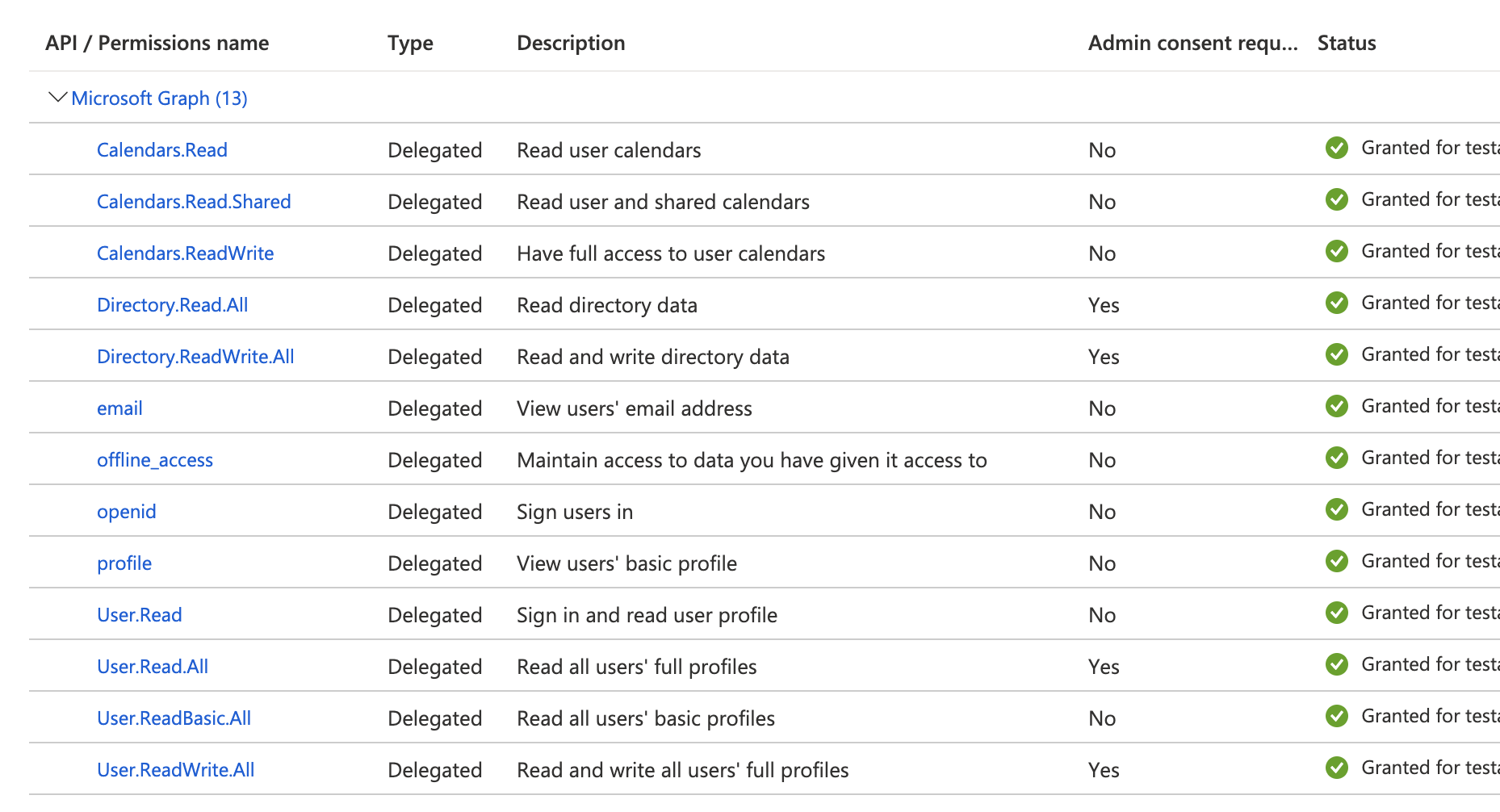The width and height of the screenshot is (1500, 812).
Task: Select the 'Sign users in' description
Action: pos(575,512)
